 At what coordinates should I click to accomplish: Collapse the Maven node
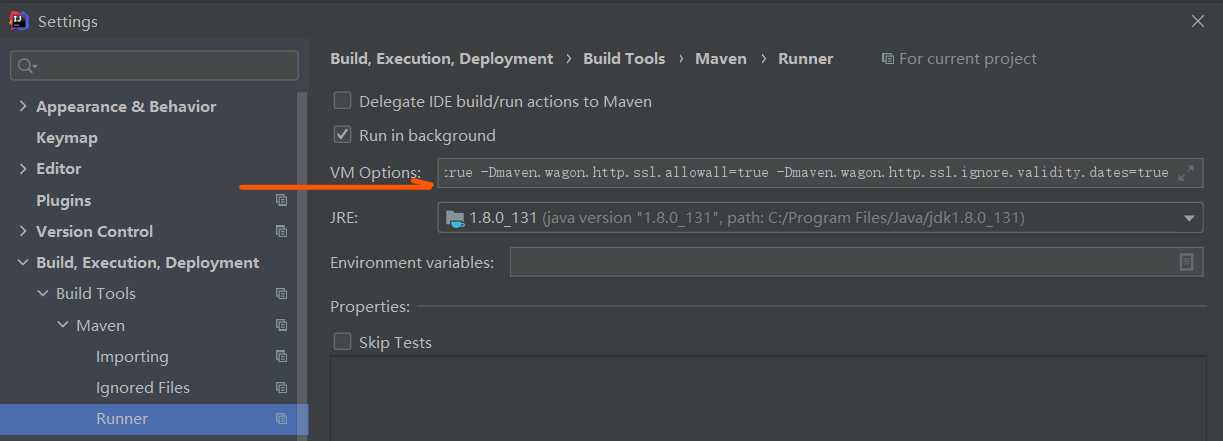(x=63, y=325)
